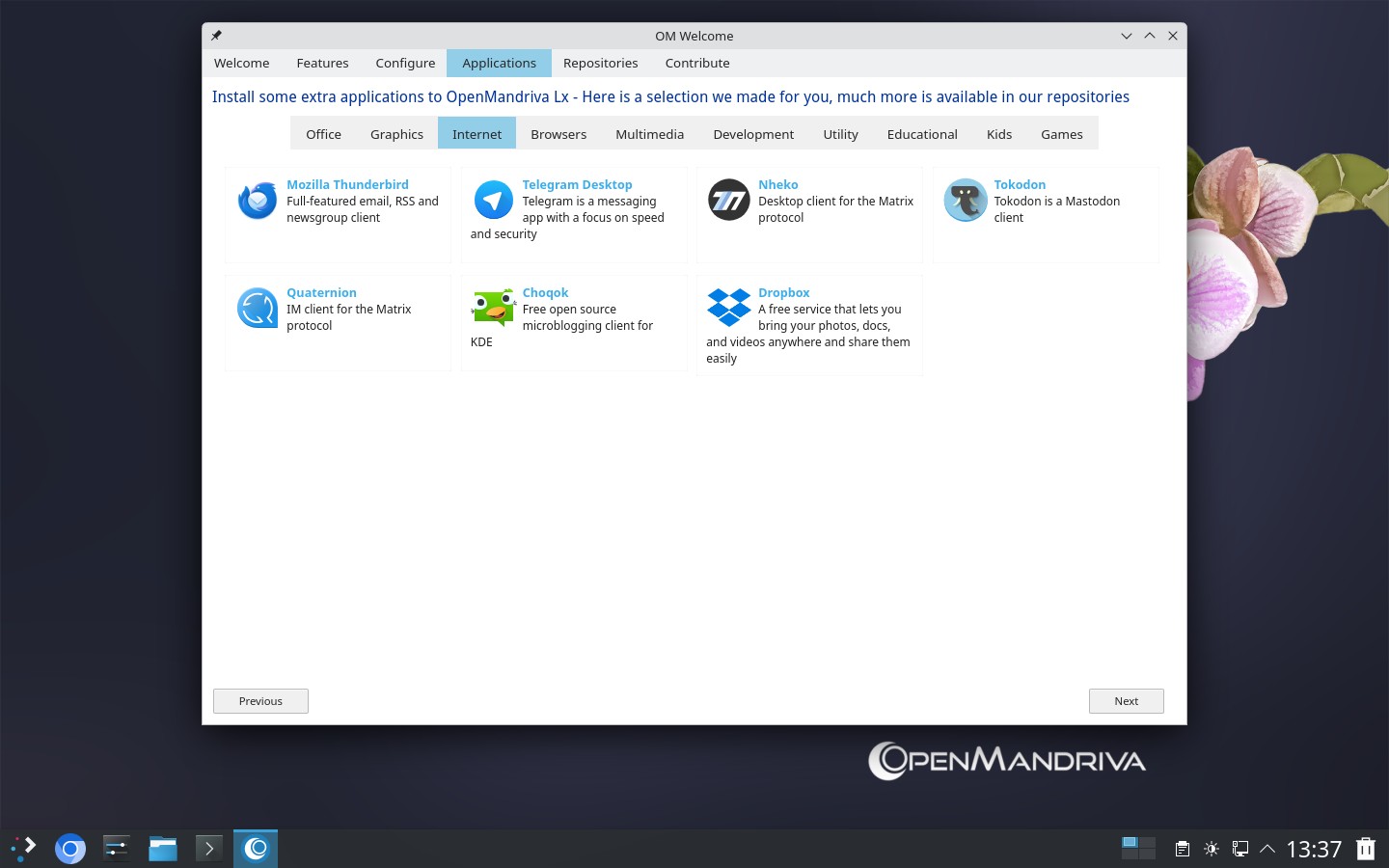The width and height of the screenshot is (1389, 868).
Task: Open the virtual desktop pager
Action: 1139,848
